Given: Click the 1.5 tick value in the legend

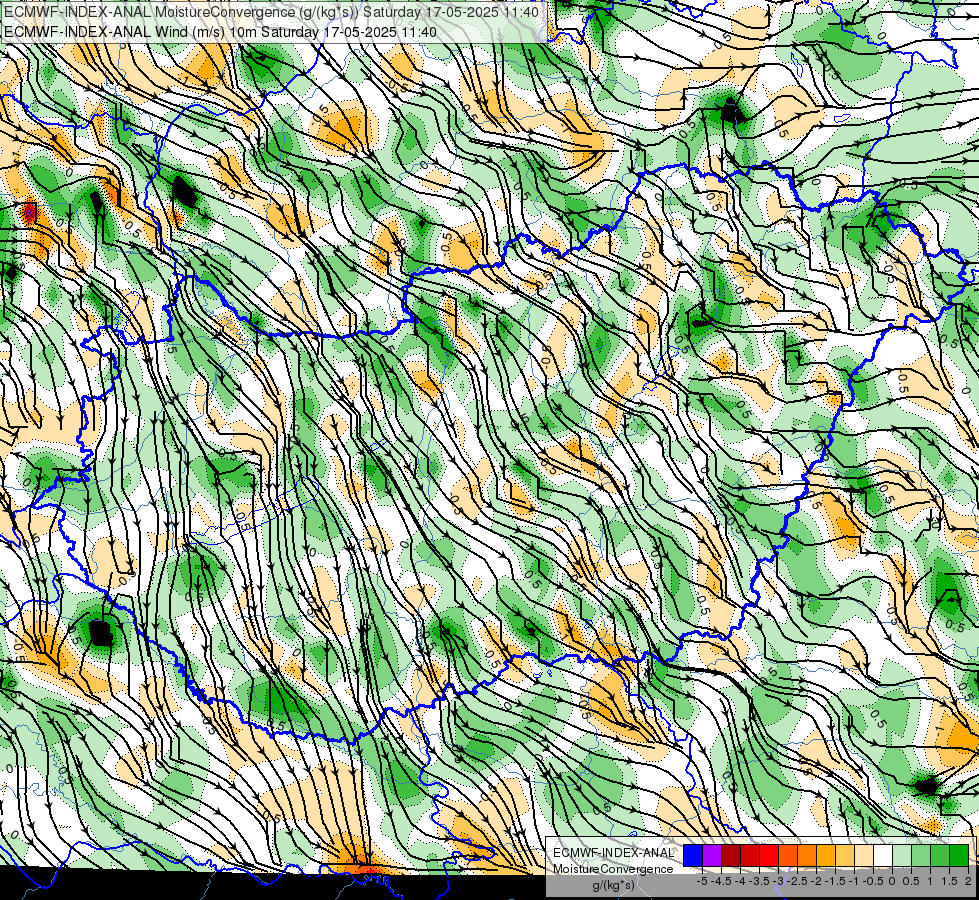Looking at the screenshot, I should [x=950, y=881].
